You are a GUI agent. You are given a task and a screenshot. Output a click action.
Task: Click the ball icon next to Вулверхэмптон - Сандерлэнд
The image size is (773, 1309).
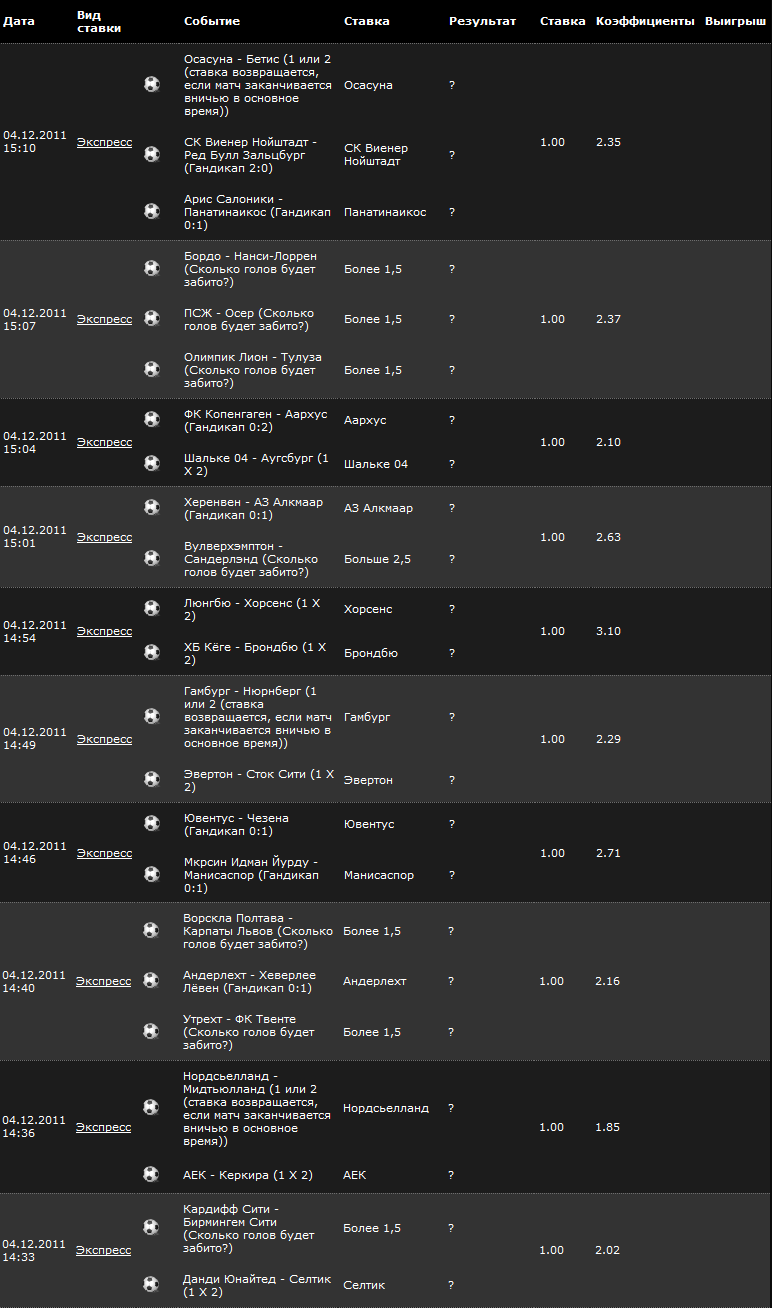pos(151,558)
